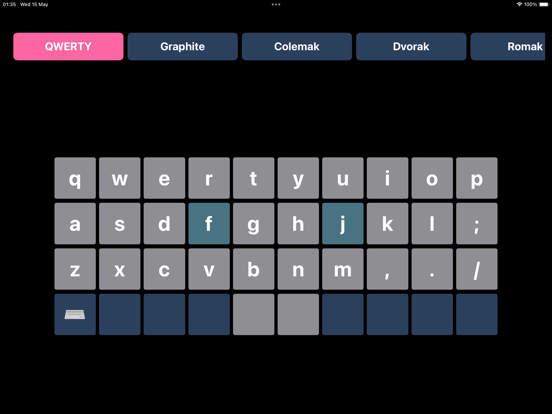Tap the x key

tap(120, 269)
